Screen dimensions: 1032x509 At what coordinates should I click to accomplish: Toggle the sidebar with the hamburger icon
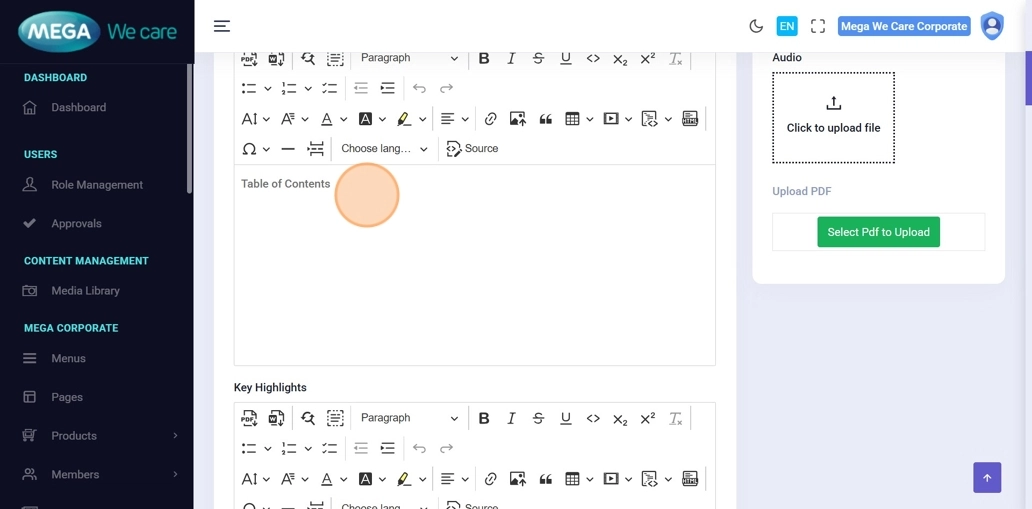tap(222, 26)
